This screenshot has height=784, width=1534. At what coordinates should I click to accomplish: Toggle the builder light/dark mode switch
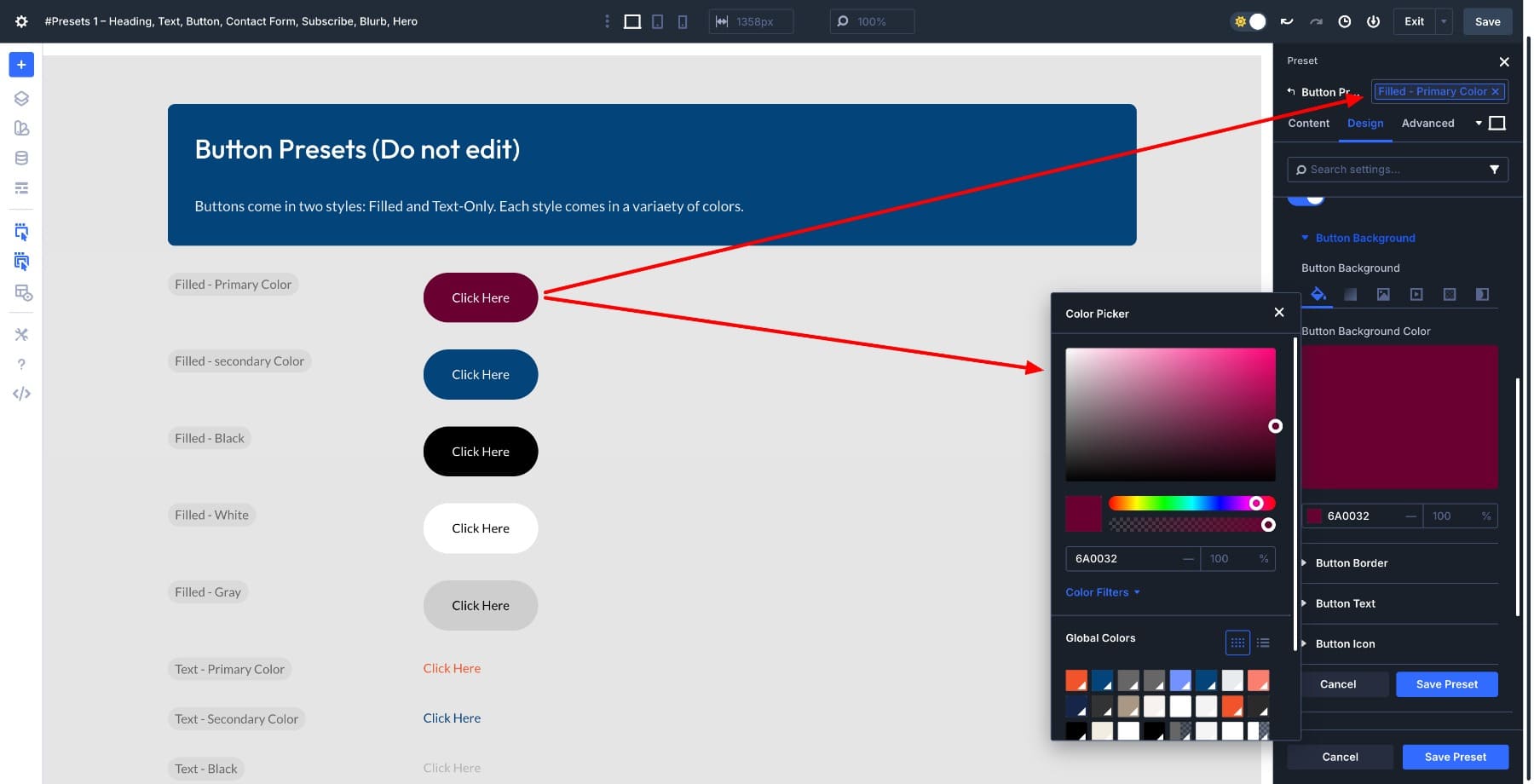point(1249,21)
